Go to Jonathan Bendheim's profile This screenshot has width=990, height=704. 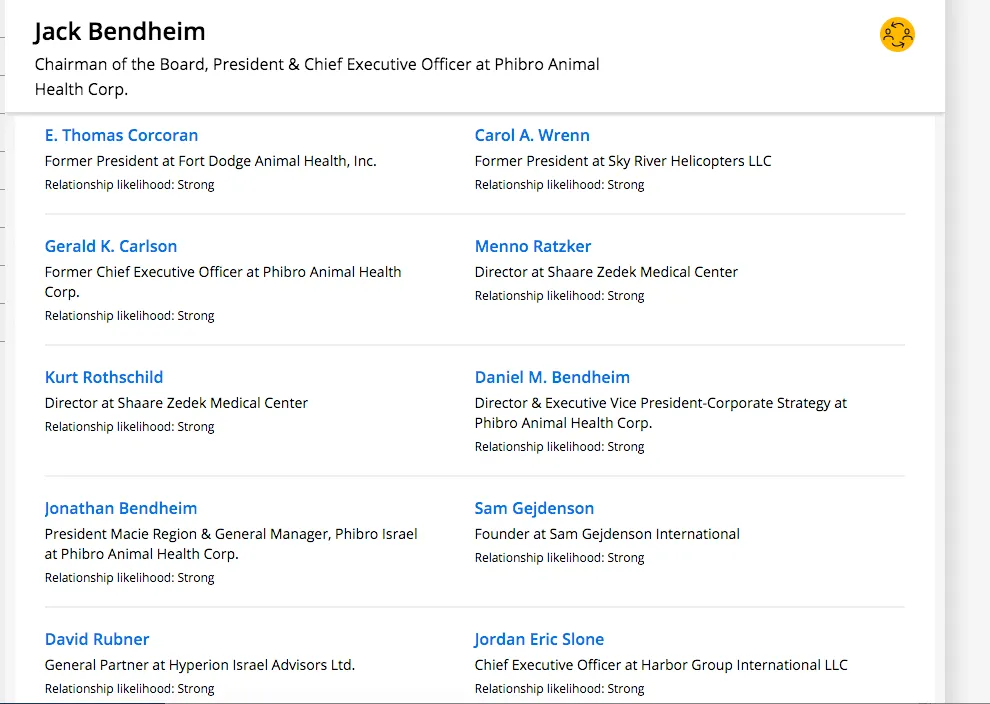[121, 508]
